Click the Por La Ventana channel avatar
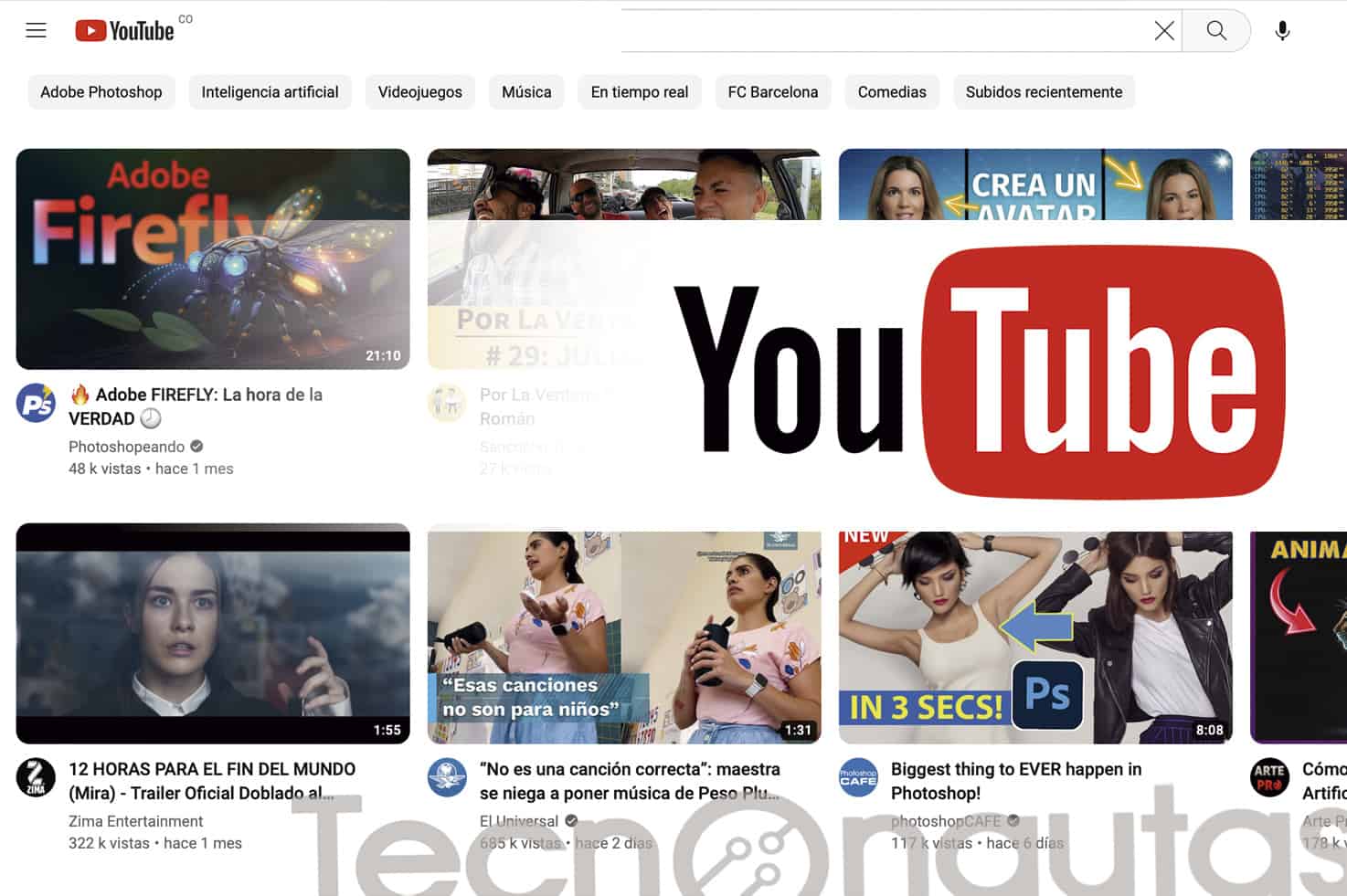Image resolution: width=1347 pixels, height=896 pixels. click(448, 403)
